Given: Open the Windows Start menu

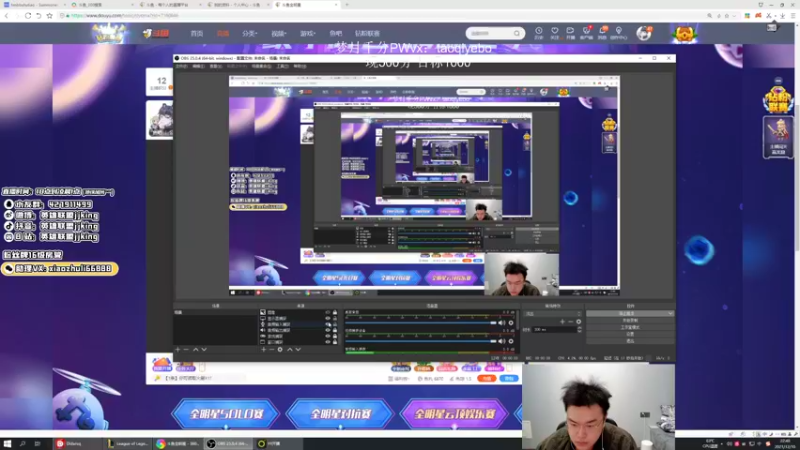Looking at the screenshot, I should click(7, 444).
